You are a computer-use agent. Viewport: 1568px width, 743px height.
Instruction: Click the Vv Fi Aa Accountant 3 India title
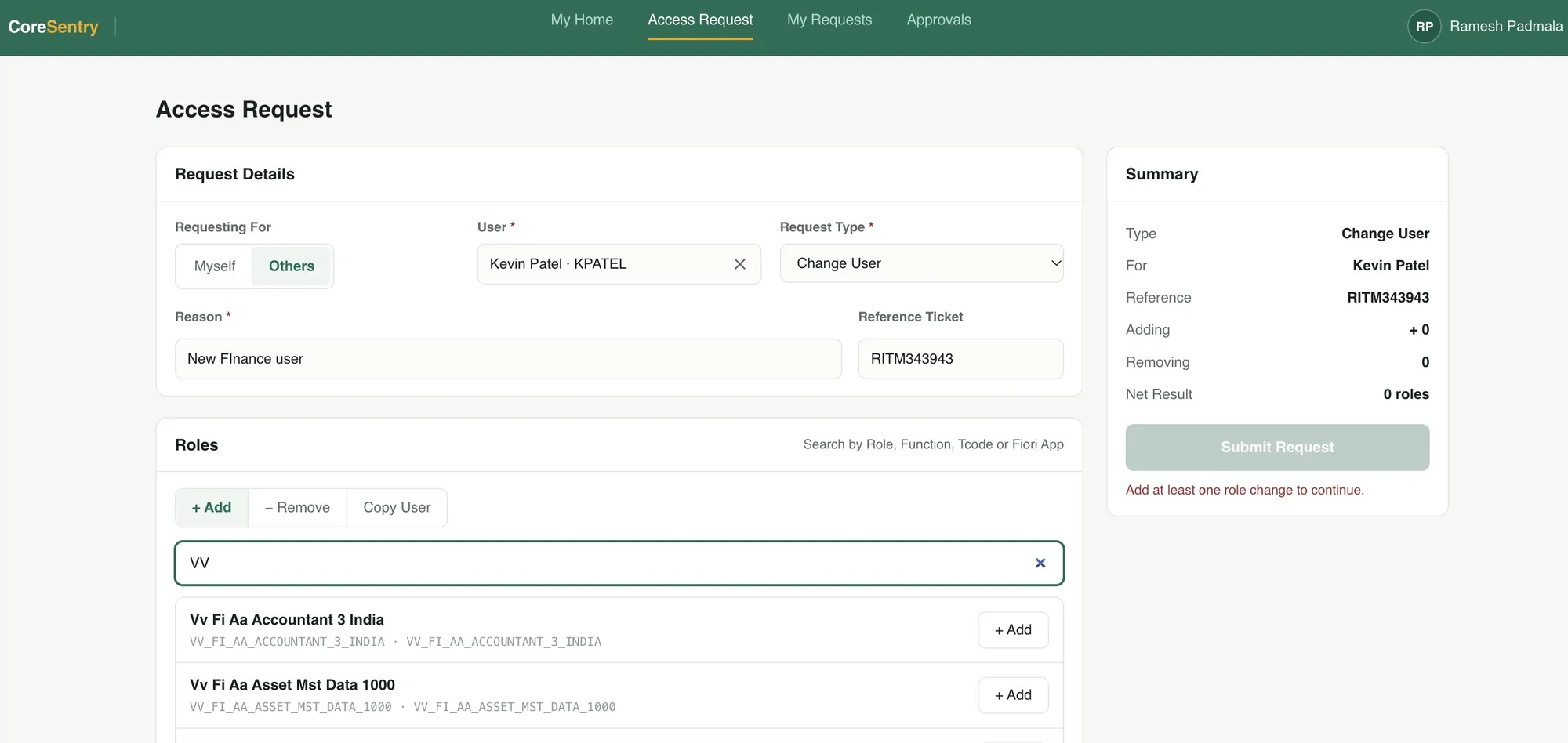click(287, 620)
